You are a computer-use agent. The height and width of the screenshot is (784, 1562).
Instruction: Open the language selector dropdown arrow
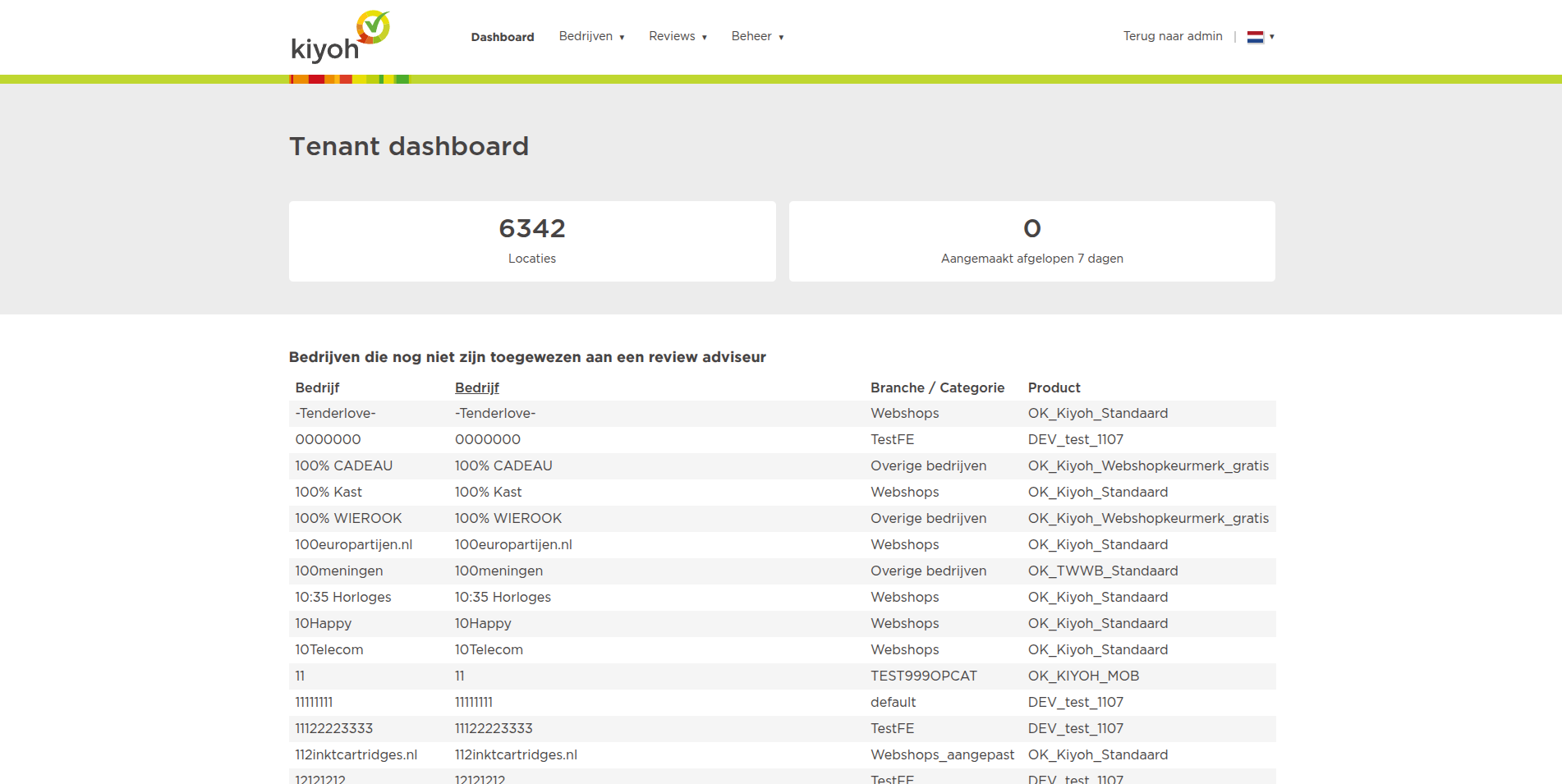1271,37
